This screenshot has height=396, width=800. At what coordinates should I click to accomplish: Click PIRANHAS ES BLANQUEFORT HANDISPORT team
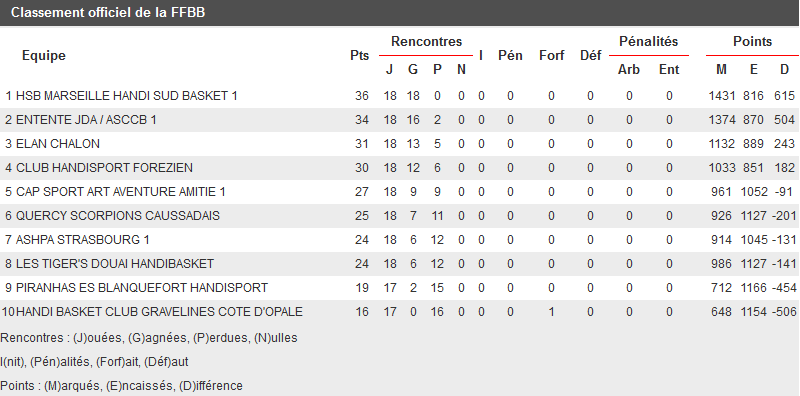[x=142, y=288]
